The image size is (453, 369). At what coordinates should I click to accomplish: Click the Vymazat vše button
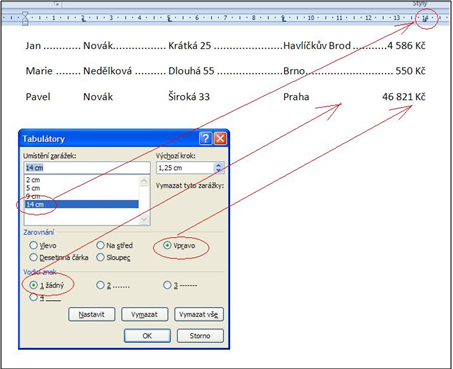199,314
